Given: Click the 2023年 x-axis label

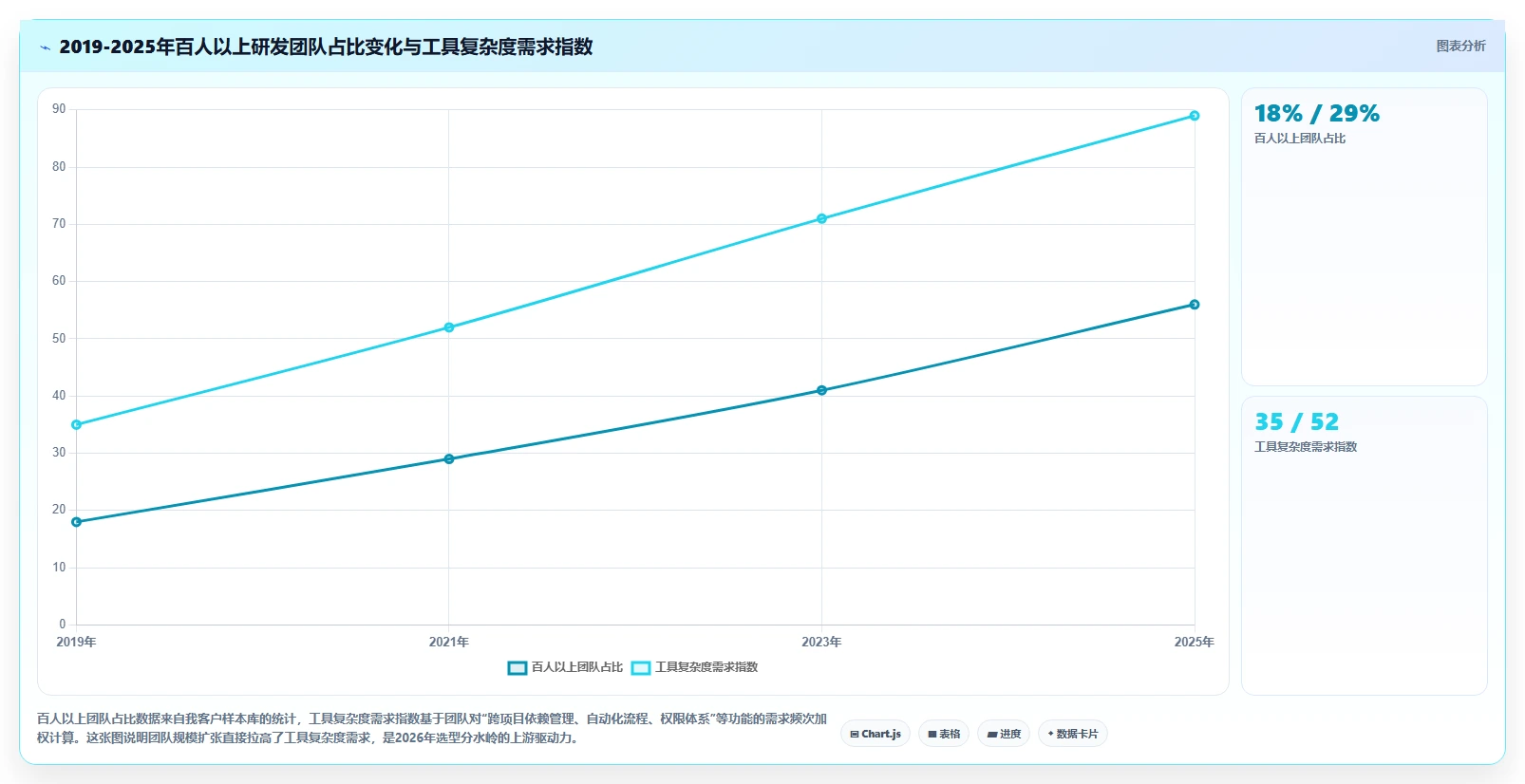Looking at the screenshot, I should [x=822, y=643].
